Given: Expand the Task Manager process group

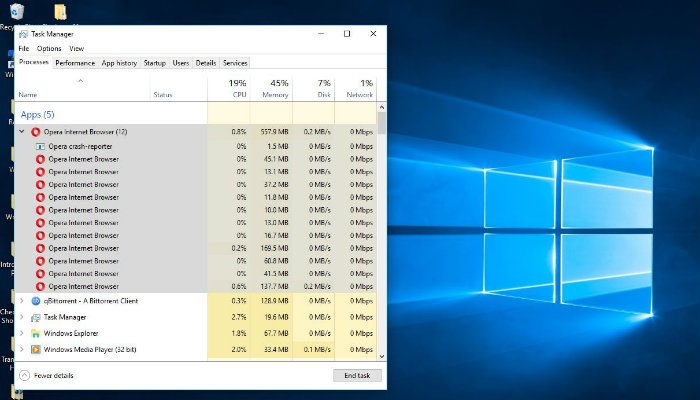Looking at the screenshot, I should (x=21, y=317).
